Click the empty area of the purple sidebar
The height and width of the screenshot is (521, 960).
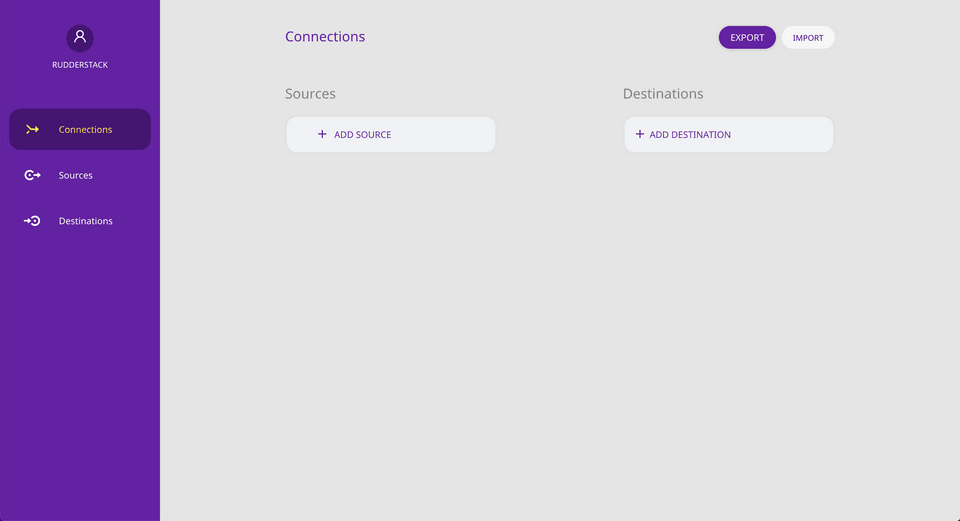coord(80,380)
